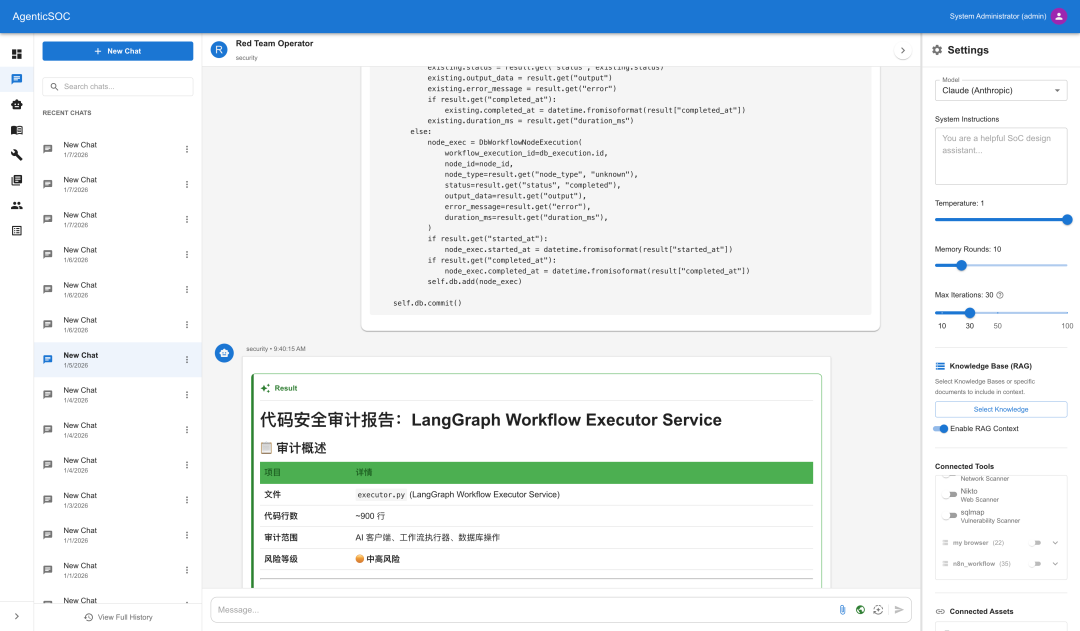The height and width of the screenshot is (631, 1080).
Task: Open the Model dropdown showing Claude (Anthropic)
Action: (x=1000, y=91)
